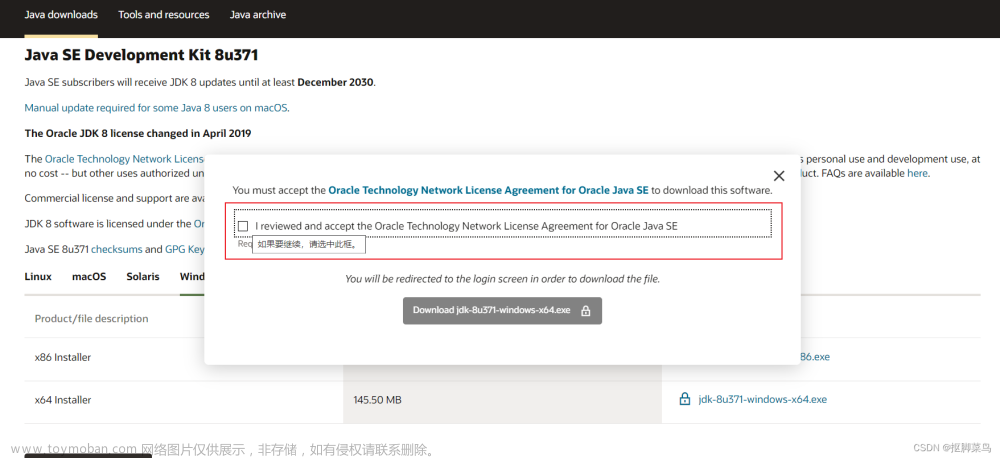Image resolution: width=1000 pixels, height=458 pixels.
Task: Switch to the Solaris platform tab
Action: tap(143, 277)
